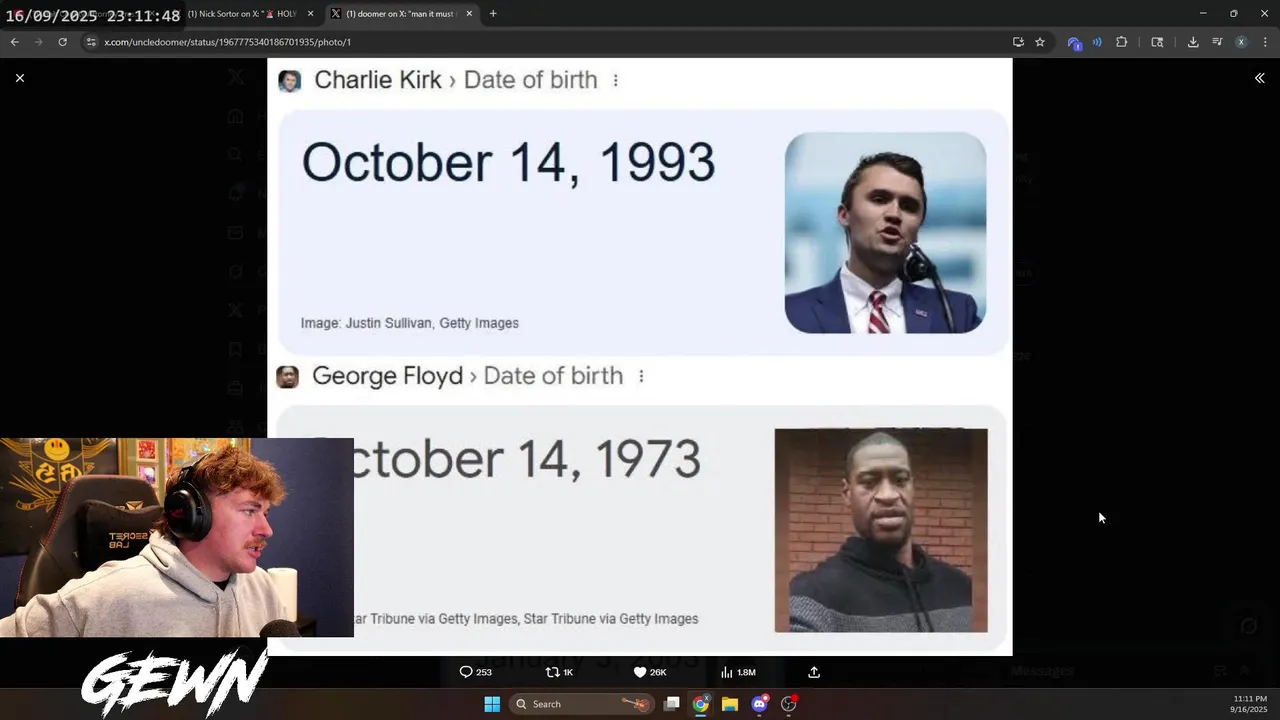Collapse the photo side panel with double chevron
The height and width of the screenshot is (720, 1280).
[1259, 78]
